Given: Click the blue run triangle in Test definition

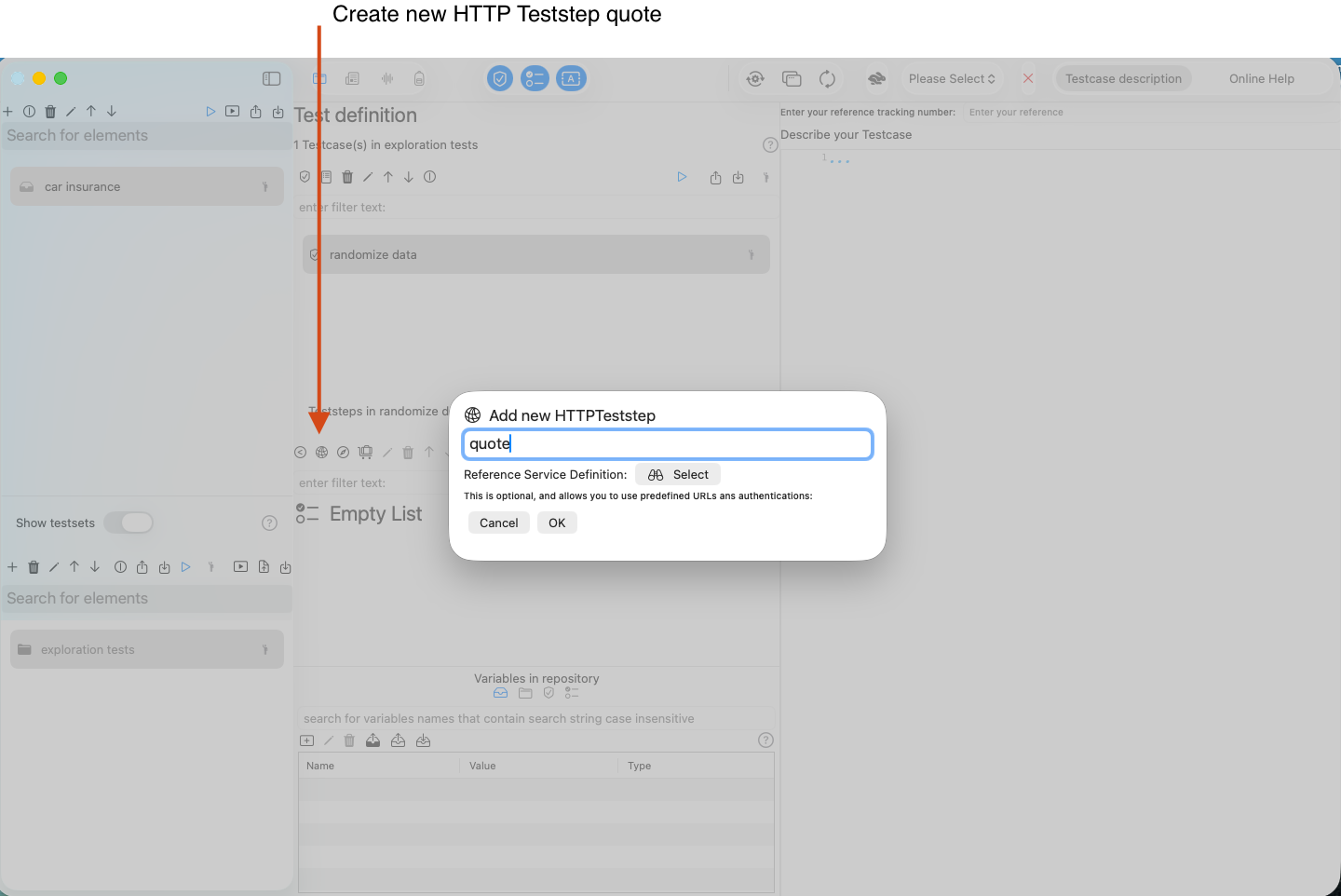Looking at the screenshot, I should click(682, 177).
